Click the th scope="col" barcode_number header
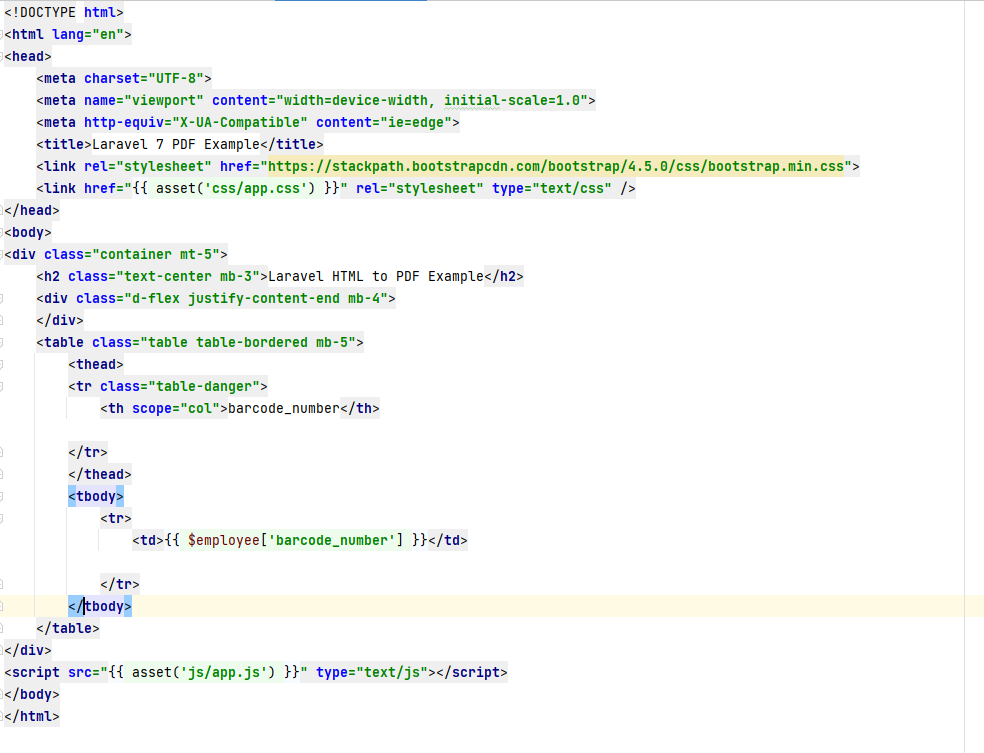The width and height of the screenshot is (984, 753). [x=240, y=408]
